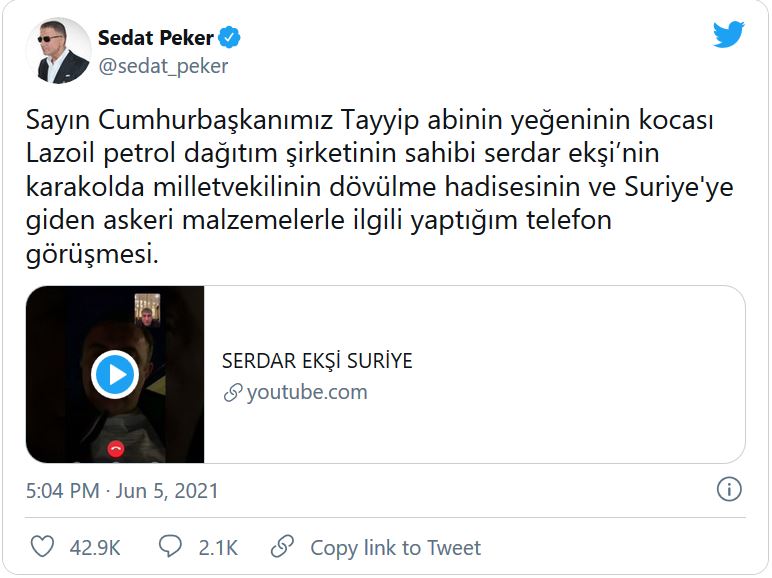
Task: Click the SERDAR EKŞİ SURİYE card title
Action: tap(316, 361)
